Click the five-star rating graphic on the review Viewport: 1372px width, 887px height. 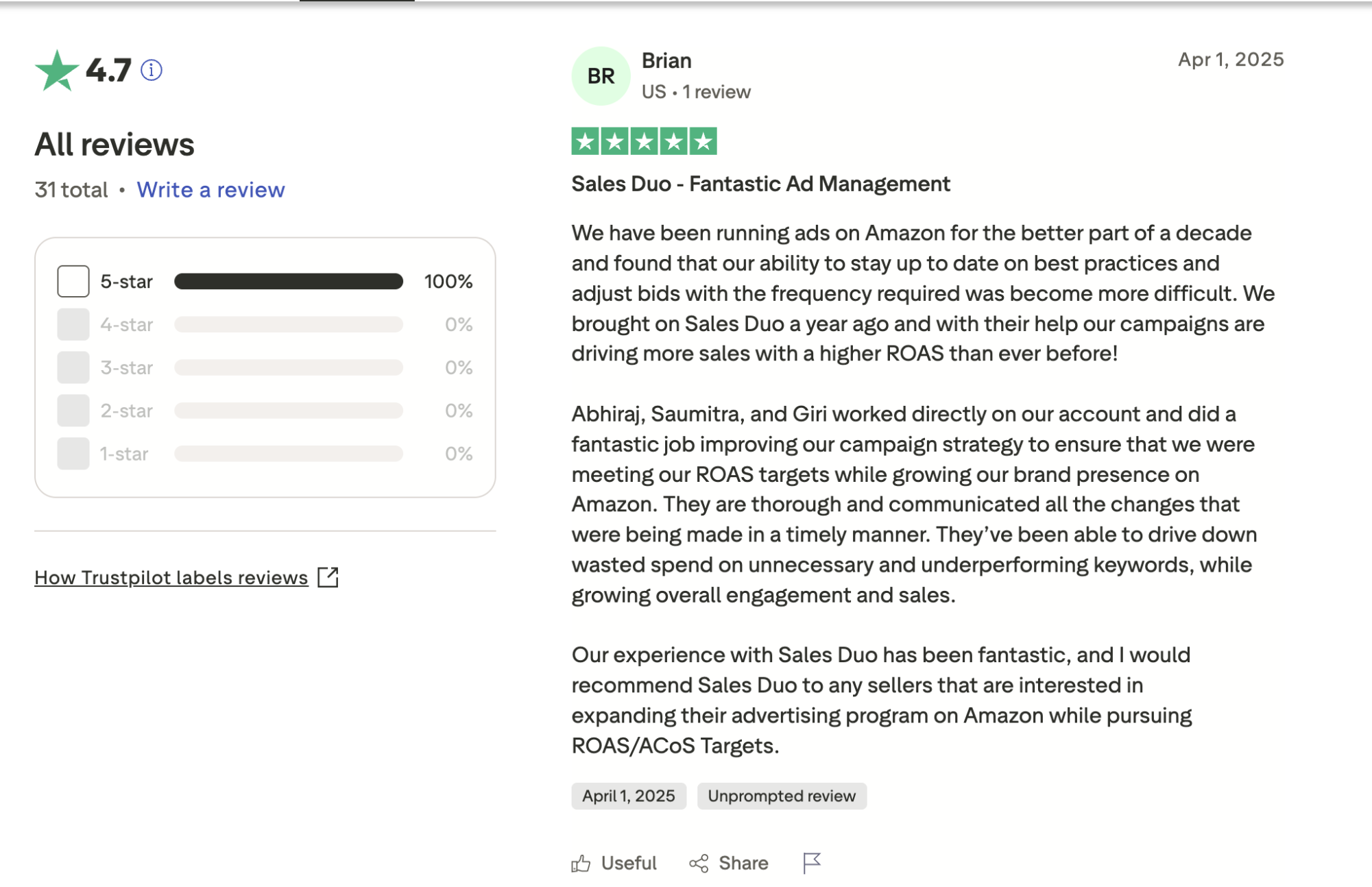[644, 141]
